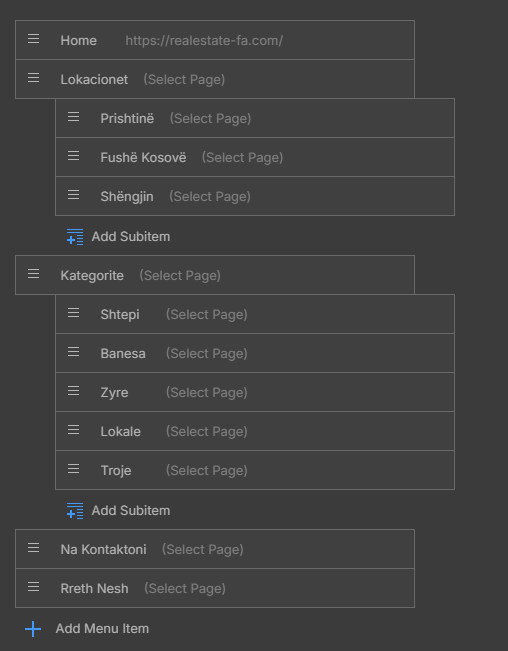Select the Kategorite menu item label
This screenshot has width=508, height=651.
(92, 276)
